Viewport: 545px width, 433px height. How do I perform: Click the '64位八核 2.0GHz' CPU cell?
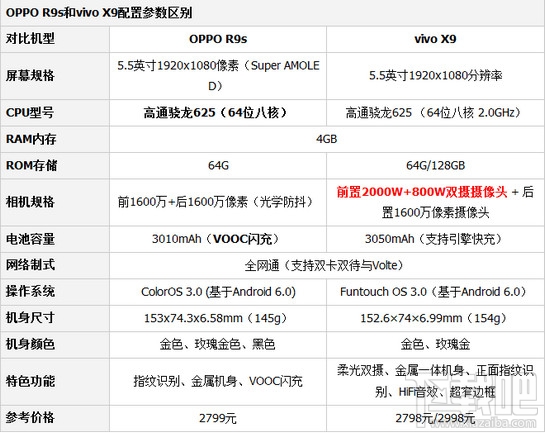435,113
